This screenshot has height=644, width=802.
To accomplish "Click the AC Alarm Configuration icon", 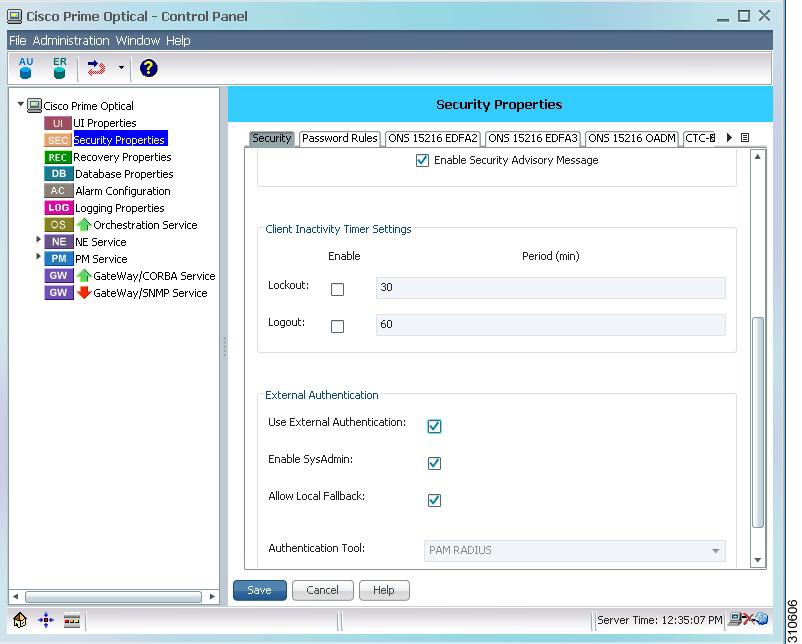I will tap(58, 191).
